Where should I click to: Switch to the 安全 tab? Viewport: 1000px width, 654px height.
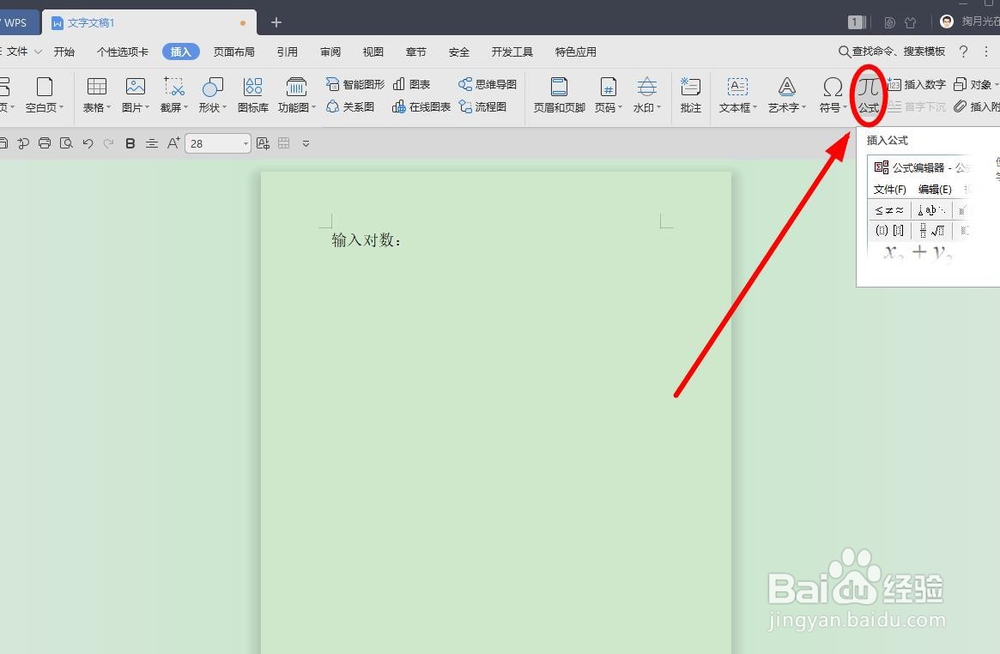tap(459, 52)
